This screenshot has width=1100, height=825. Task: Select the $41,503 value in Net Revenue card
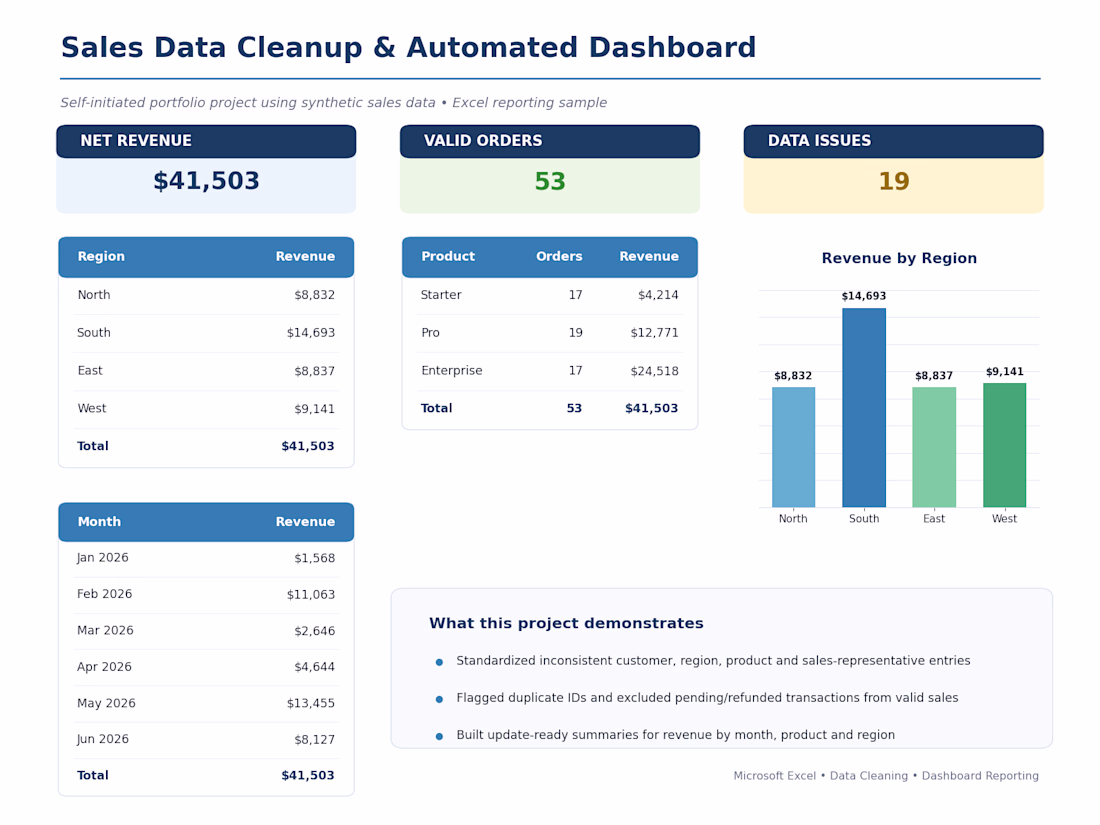(206, 181)
